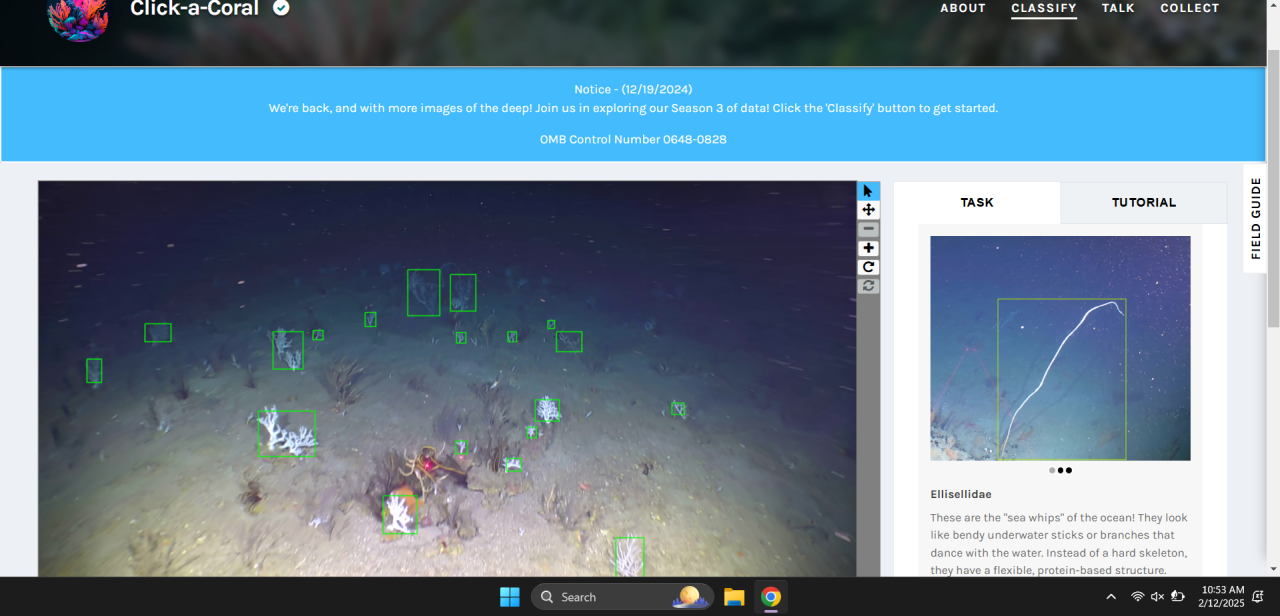
Task: Switch to the TUTORIAL tab
Action: pos(1144,202)
